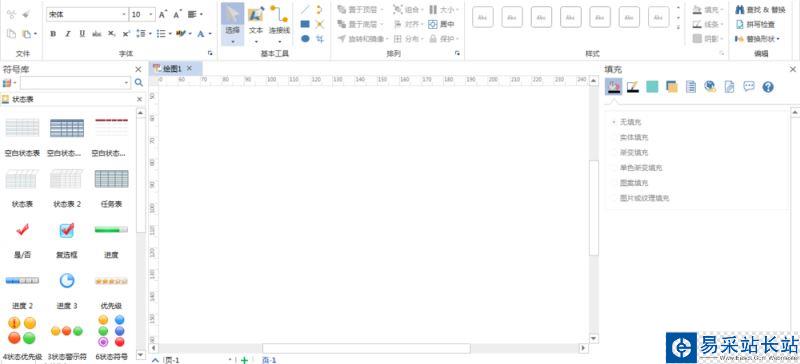Select the line drawing tool
Viewport: 800px width, 364px height.
click(x=305, y=10)
